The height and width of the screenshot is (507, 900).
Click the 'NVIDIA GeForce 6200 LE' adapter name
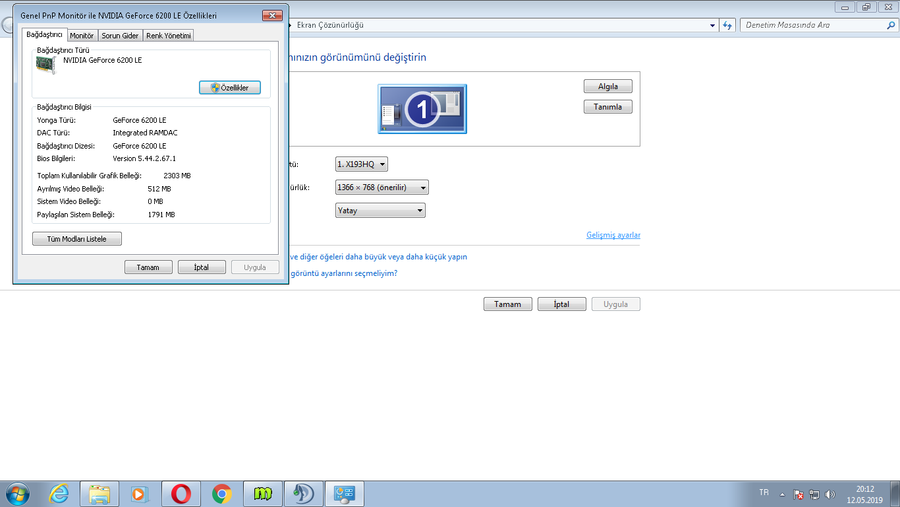(102, 60)
